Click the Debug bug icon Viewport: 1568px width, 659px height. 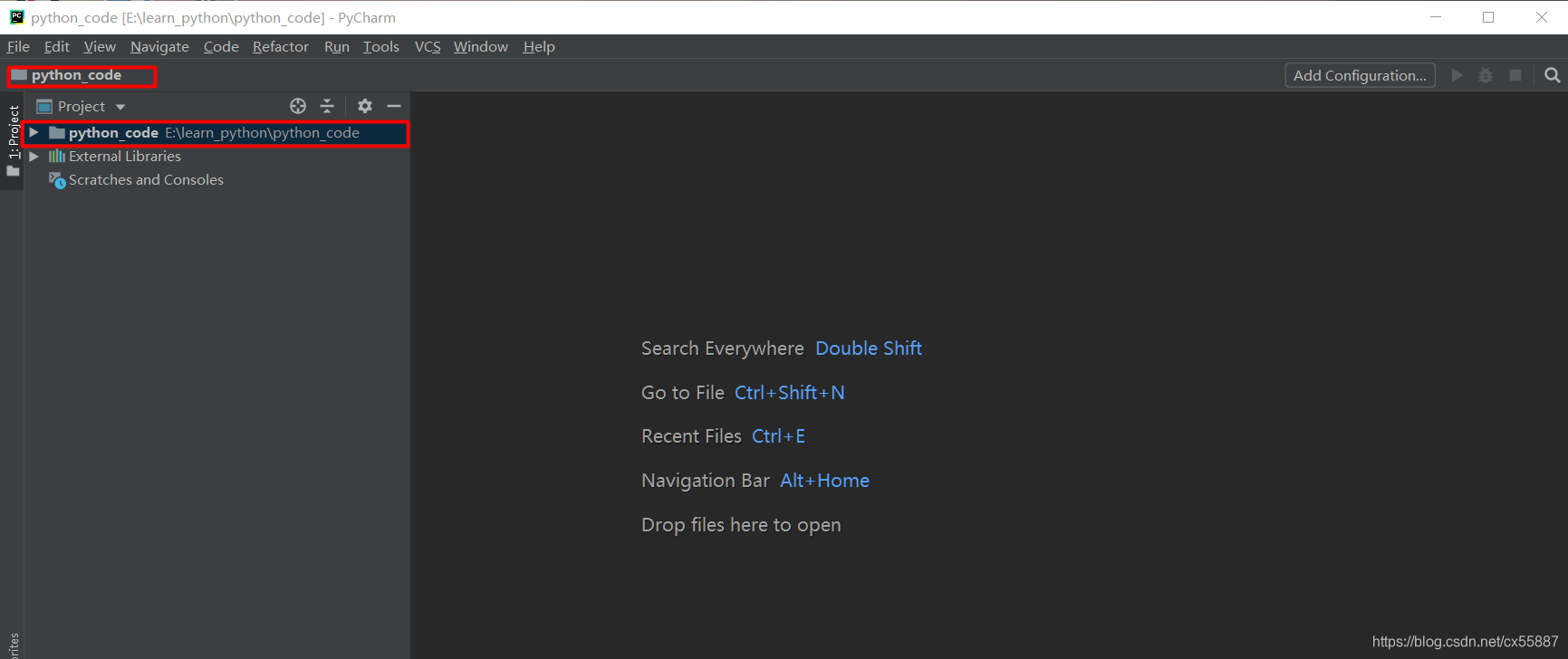click(x=1486, y=75)
